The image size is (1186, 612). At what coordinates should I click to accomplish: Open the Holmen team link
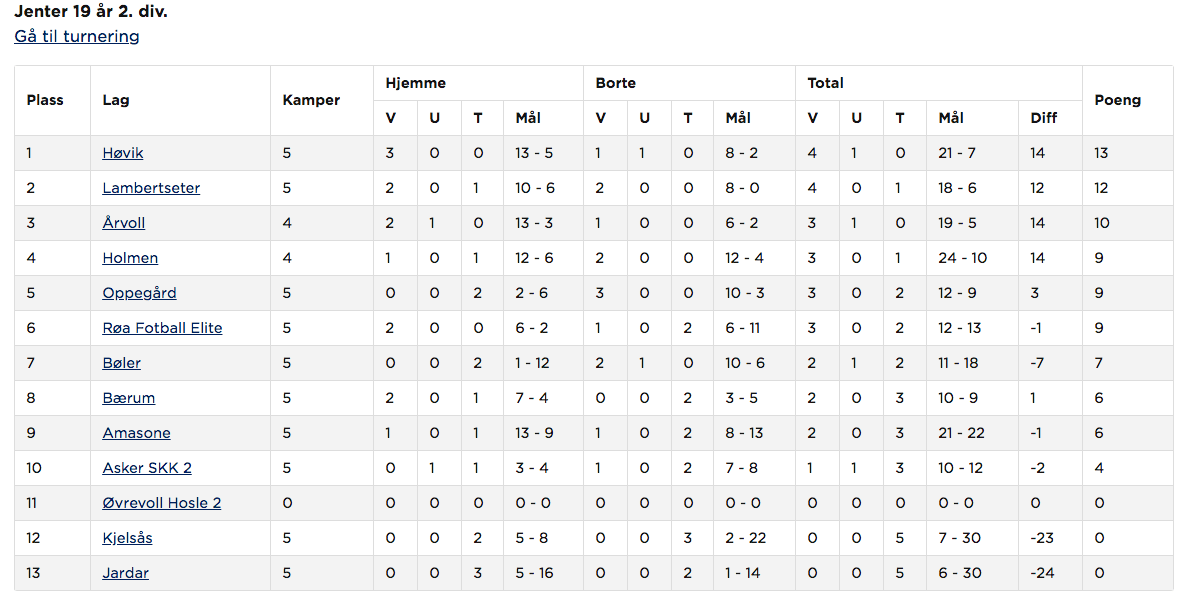(130, 258)
